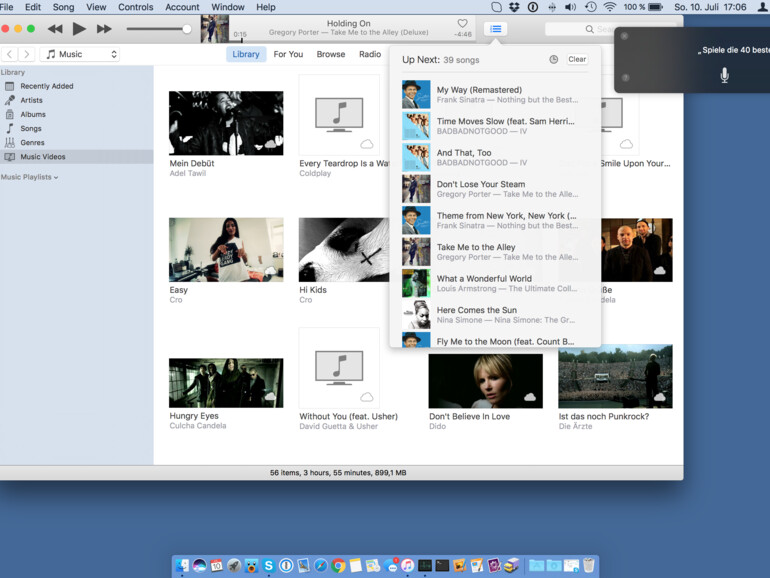770x578 pixels.
Task: Expand the Music Playlists section
Action: [29, 177]
